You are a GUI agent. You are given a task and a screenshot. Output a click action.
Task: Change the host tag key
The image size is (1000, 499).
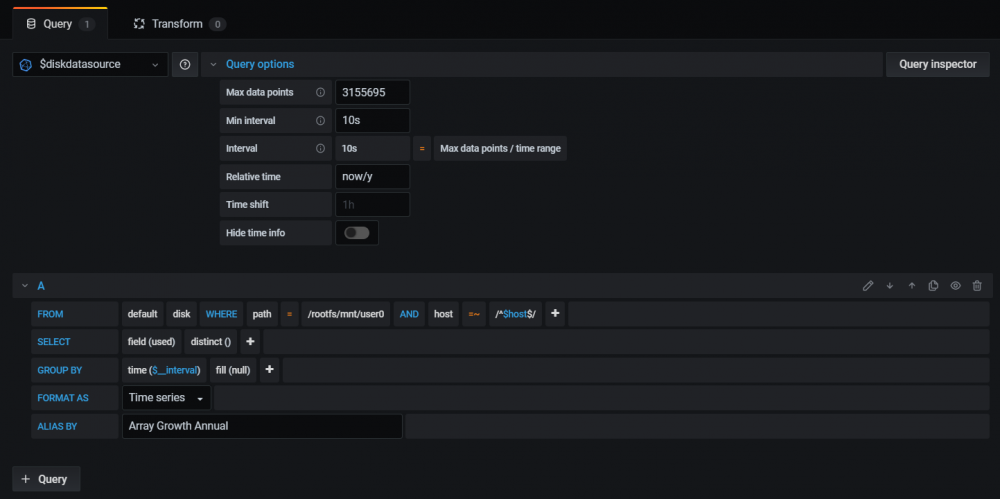[443, 314]
